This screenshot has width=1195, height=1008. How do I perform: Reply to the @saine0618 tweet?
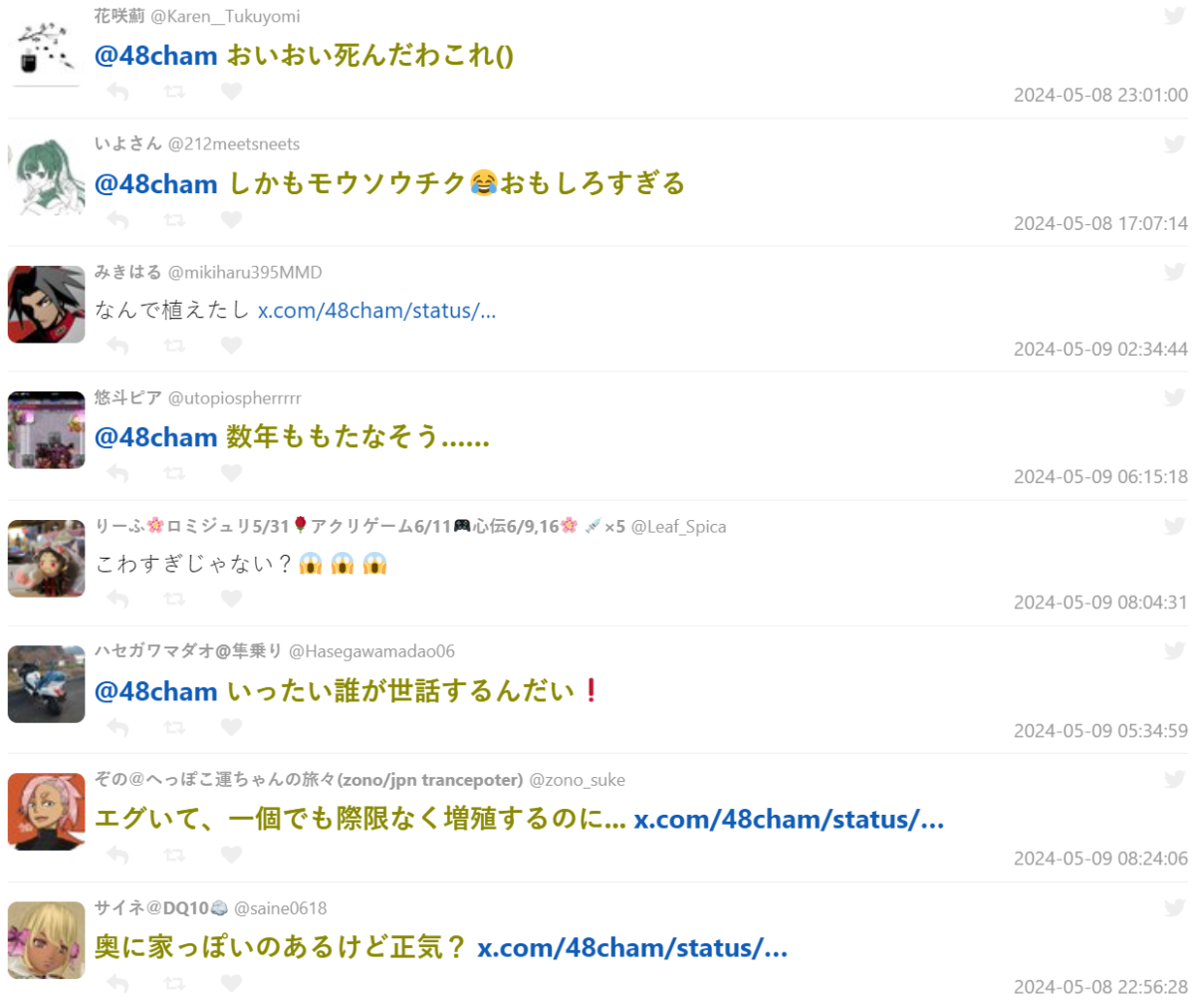[x=118, y=983]
